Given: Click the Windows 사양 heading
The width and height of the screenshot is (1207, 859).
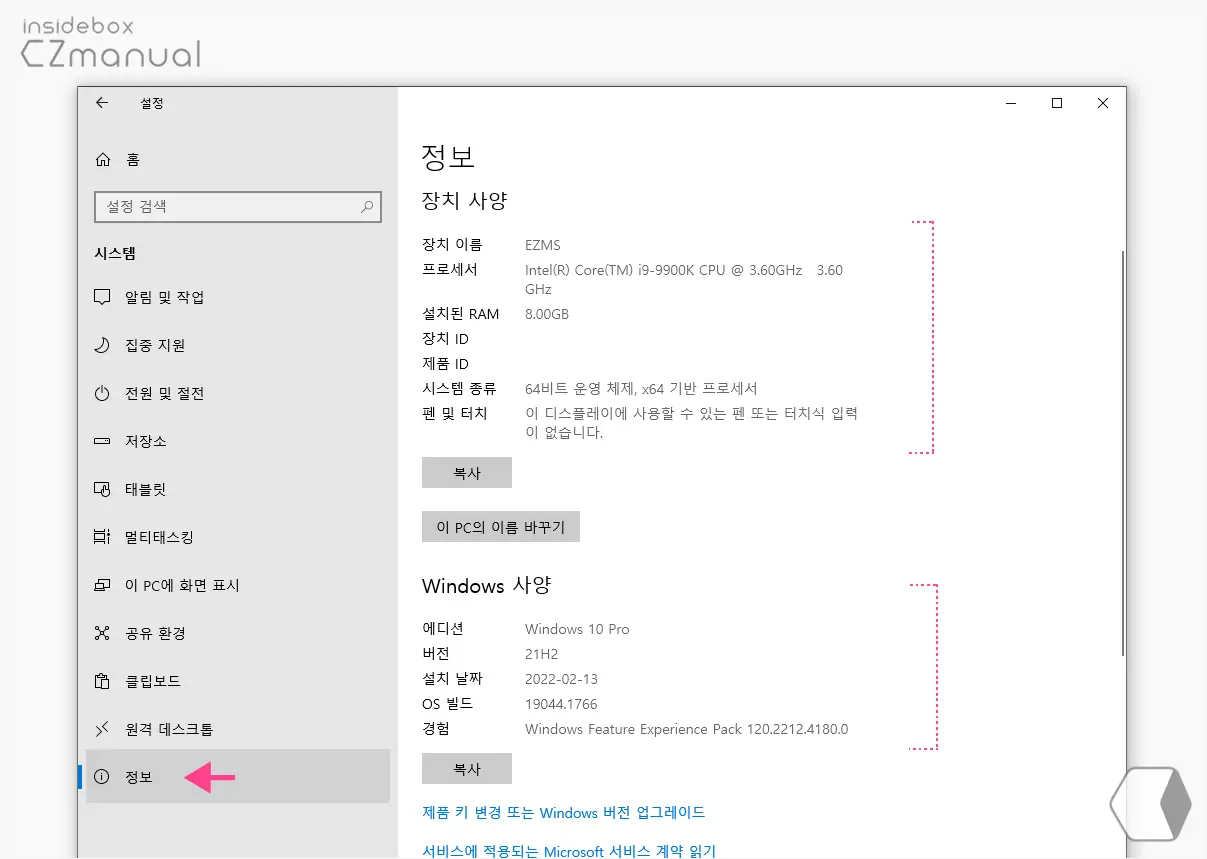Looking at the screenshot, I should pyautogui.click(x=487, y=586).
